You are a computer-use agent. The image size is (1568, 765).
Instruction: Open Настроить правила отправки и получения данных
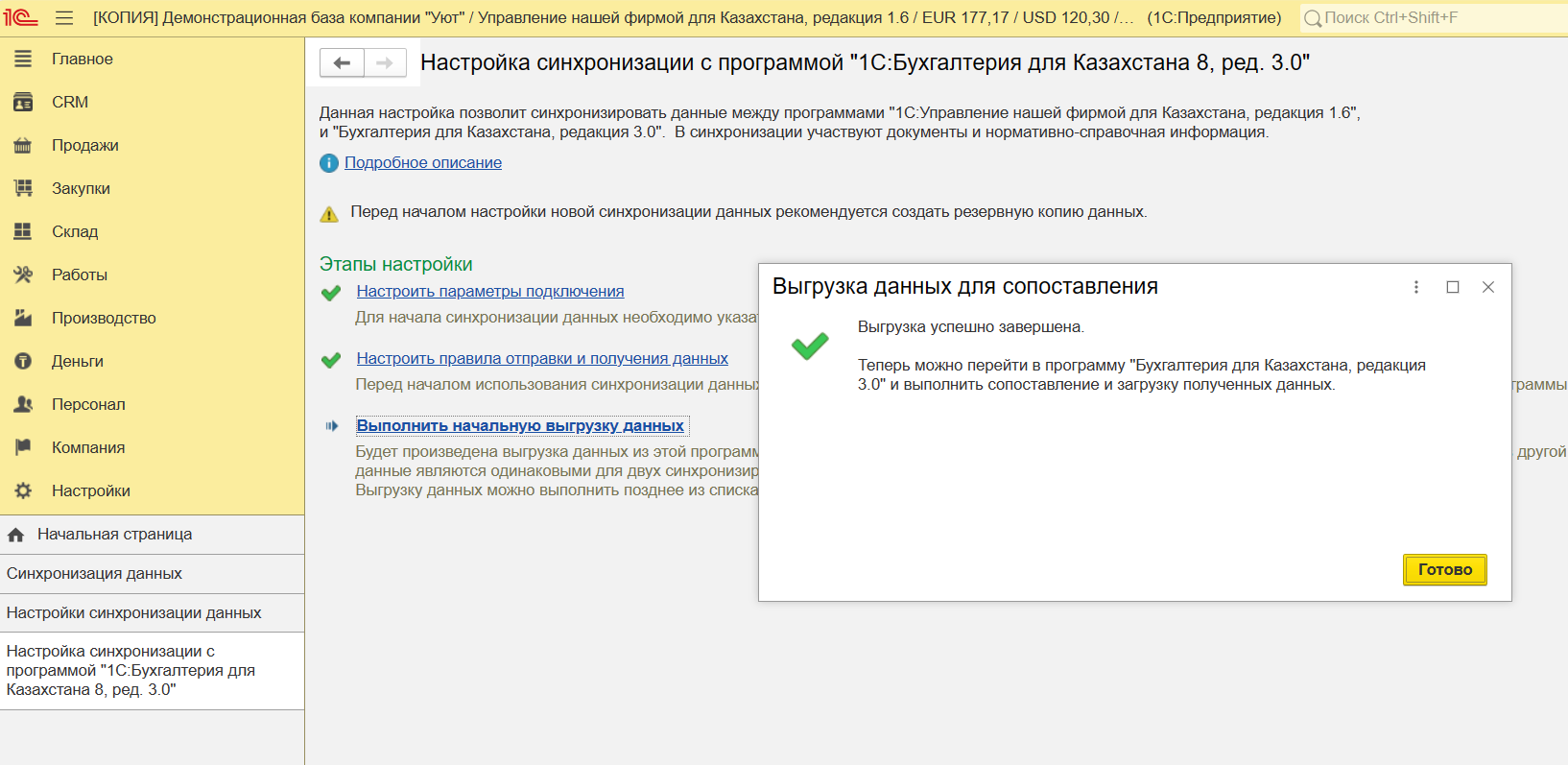click(x=541, y=359)
